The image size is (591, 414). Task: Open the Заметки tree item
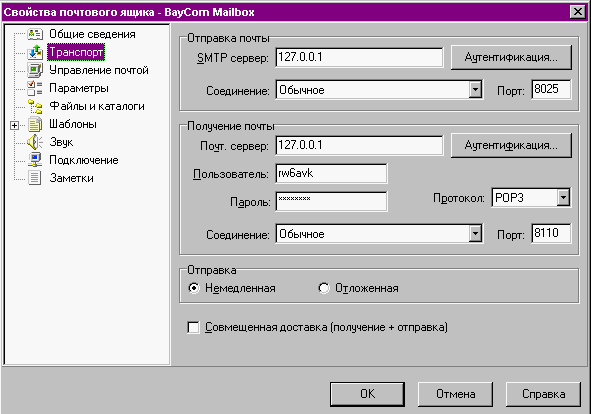pos(71,178)
